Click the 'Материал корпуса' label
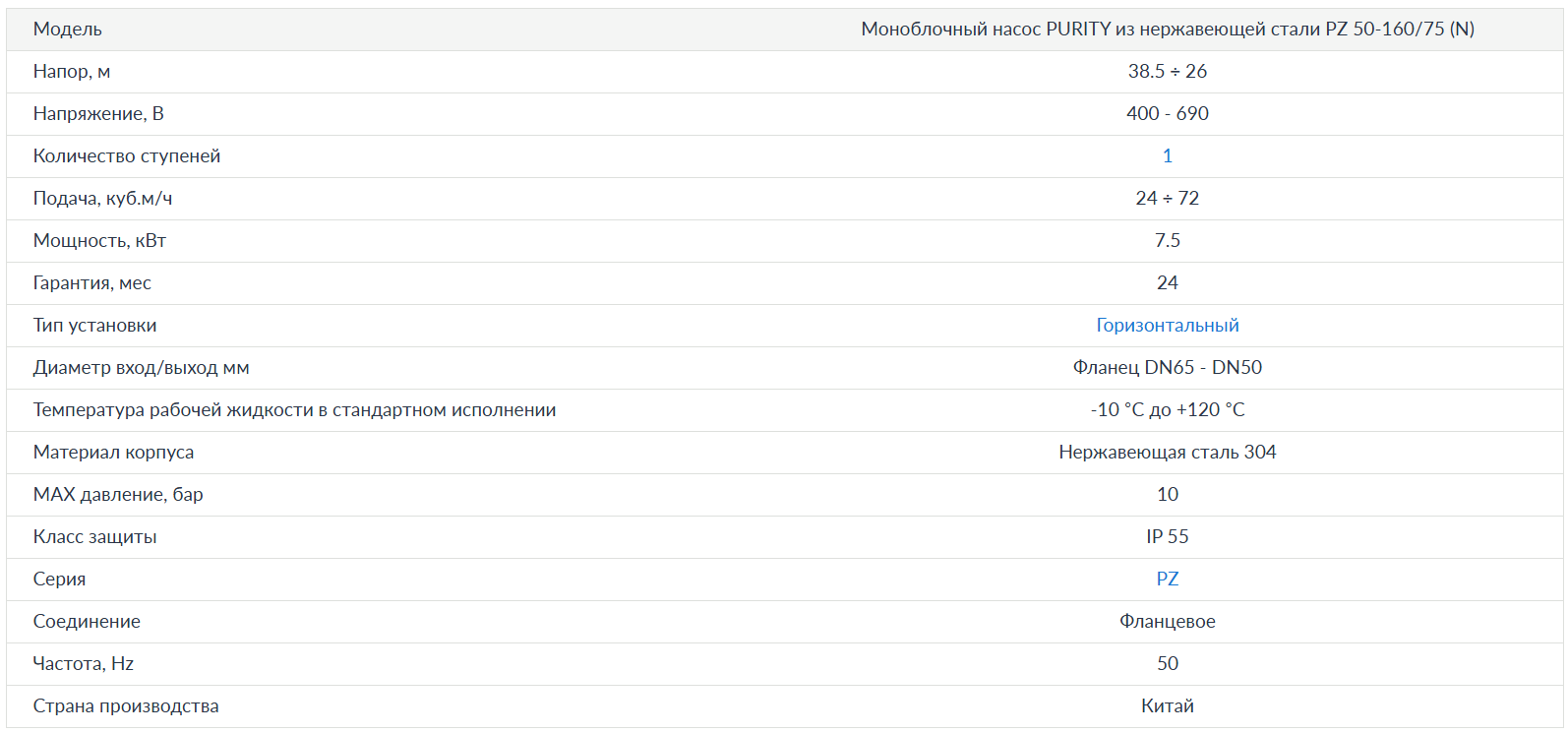The width and height of the screenshot is (1568, 733). [x=113, y=452]
